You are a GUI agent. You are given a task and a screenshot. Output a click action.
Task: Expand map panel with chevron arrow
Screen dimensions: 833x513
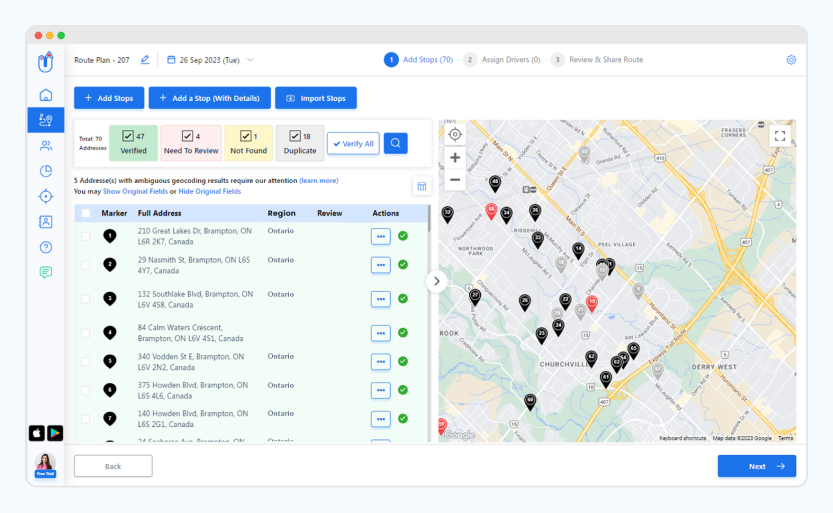[436, 281]
